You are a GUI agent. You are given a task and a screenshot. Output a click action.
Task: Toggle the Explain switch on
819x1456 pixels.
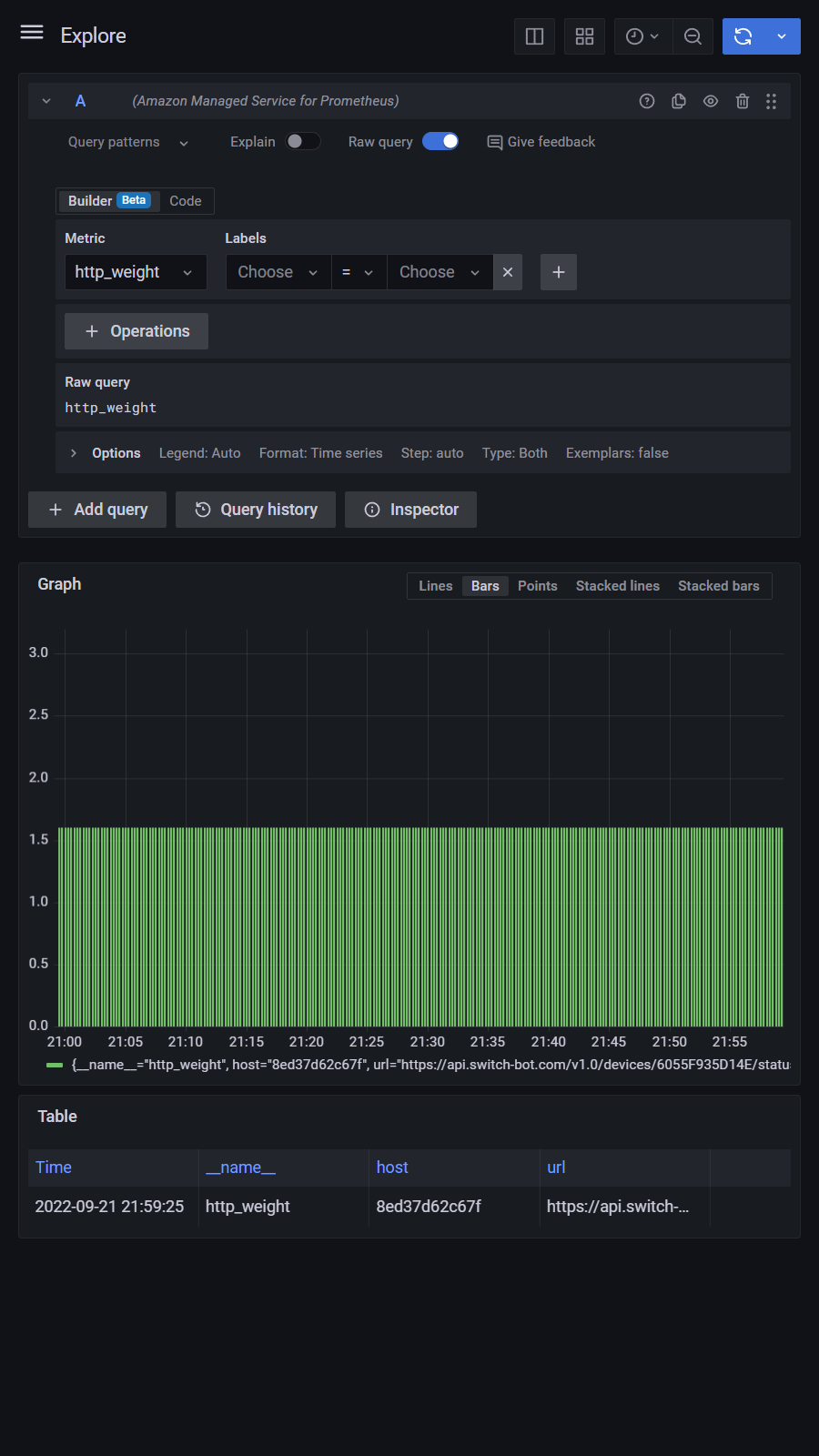click(302, 141)
